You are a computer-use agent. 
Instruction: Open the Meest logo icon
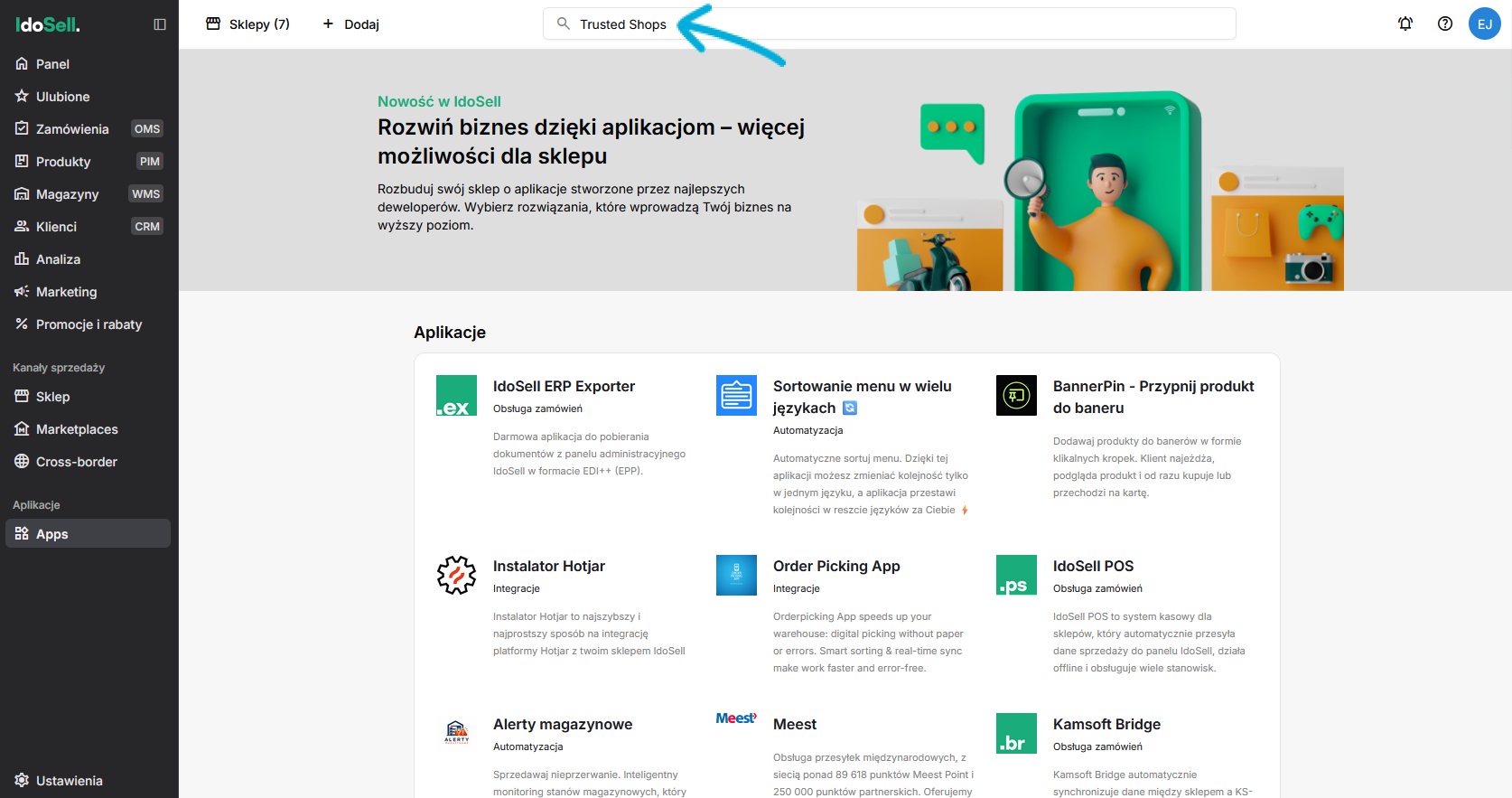click(736, 718)
